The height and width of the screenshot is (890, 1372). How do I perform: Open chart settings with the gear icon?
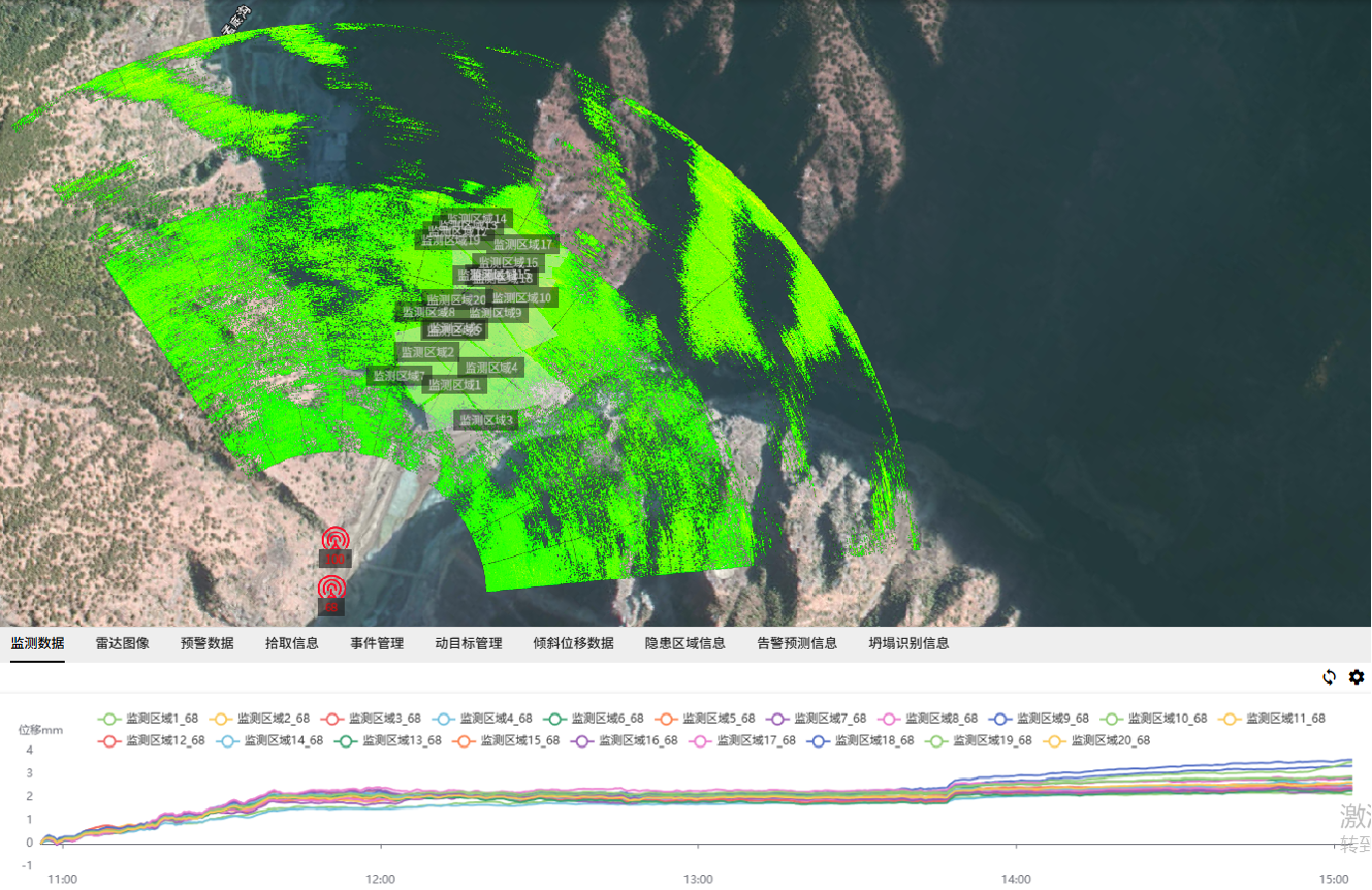point(1356,678)
